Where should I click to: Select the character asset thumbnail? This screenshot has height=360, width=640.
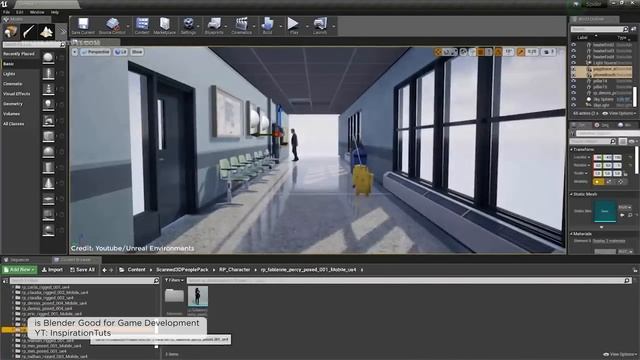(x=198, y=296)
